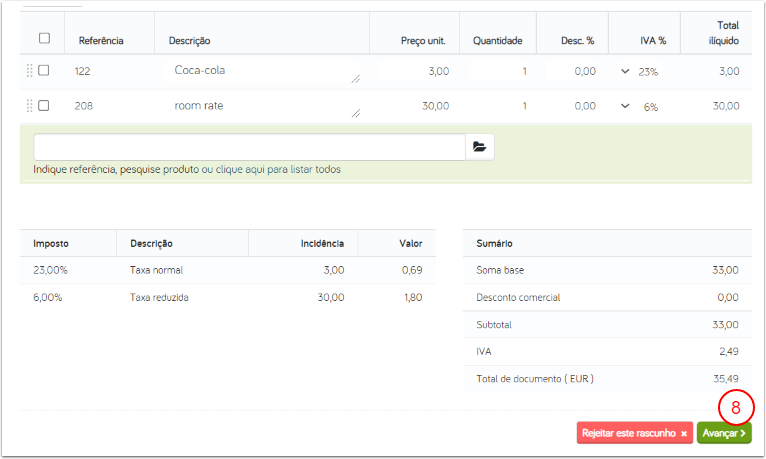Click the drag handle for row 208
Image resolution: width=766 pixels, height=459 pixels.
point(30,105)
